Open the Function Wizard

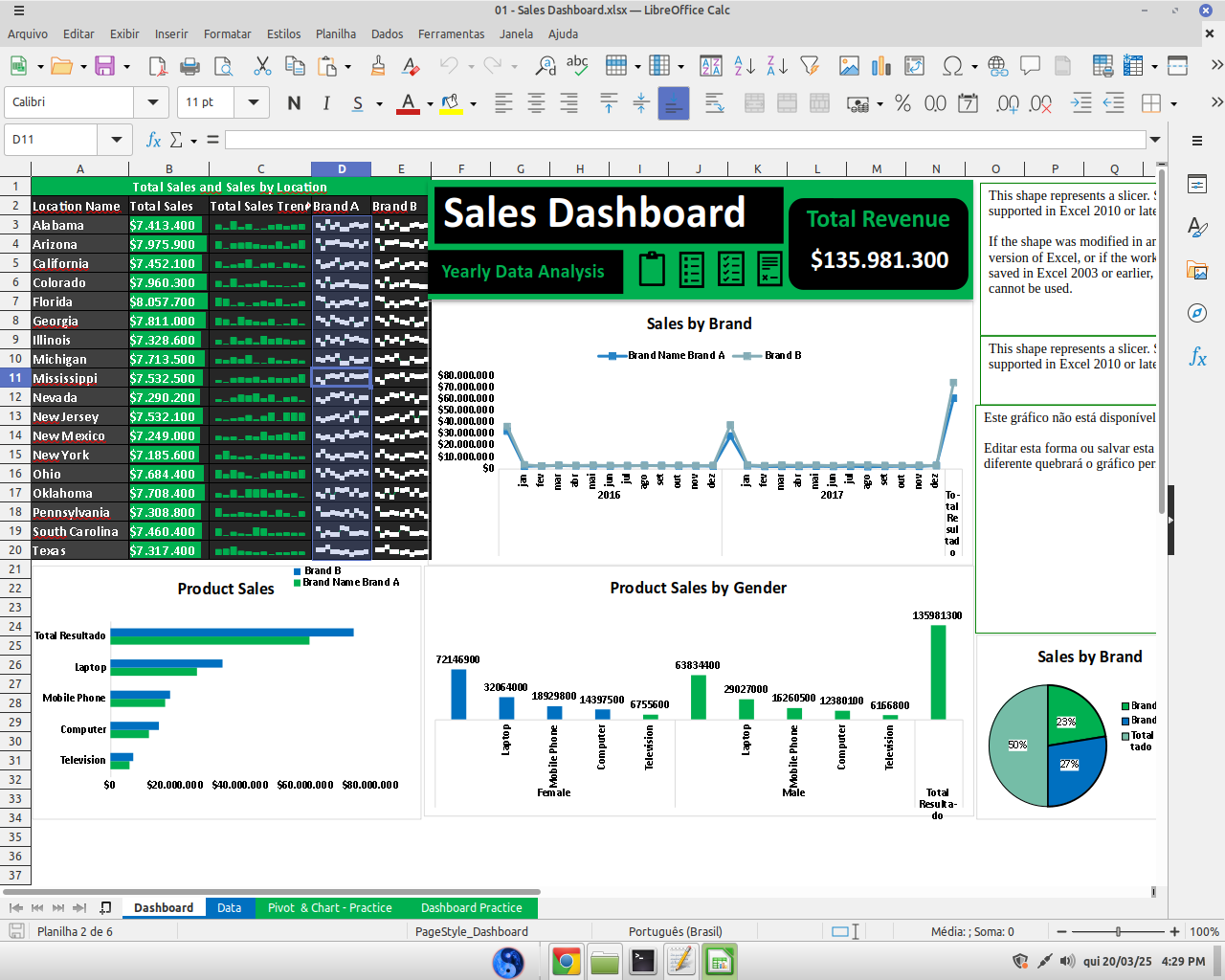(x=153, y=139)
